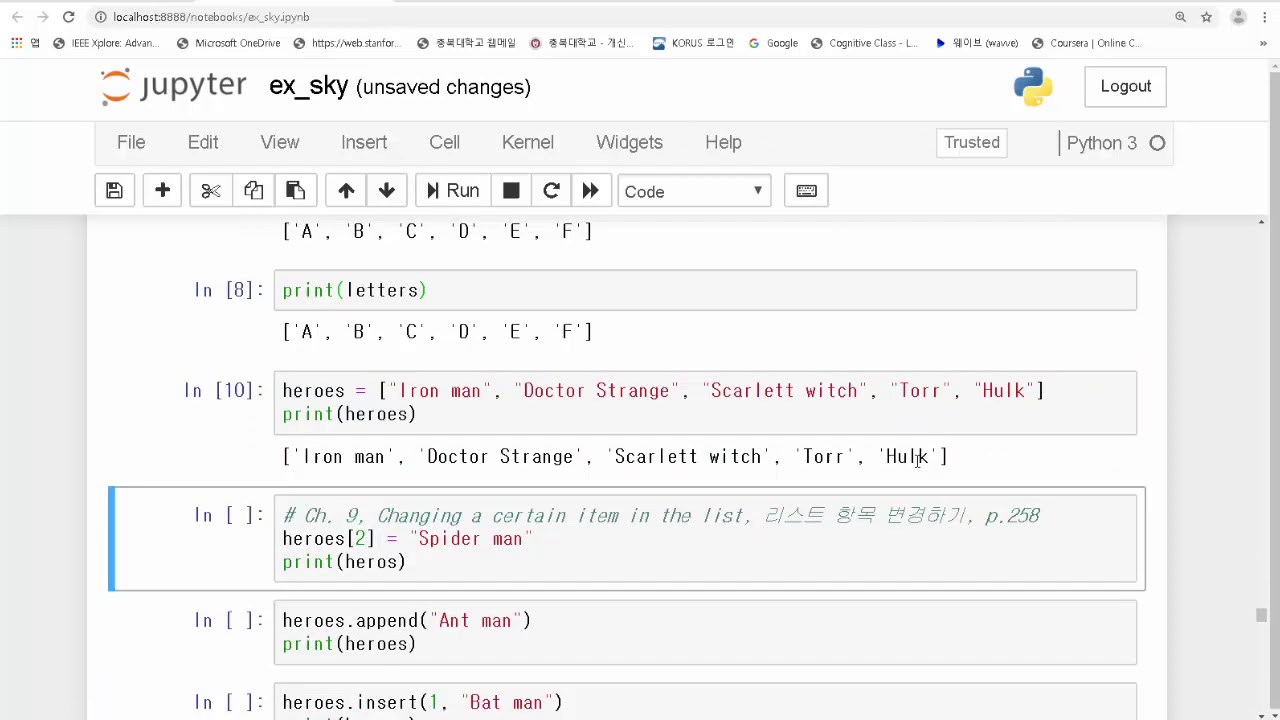1280x720 pixels.
Task: Interrupt the kernel with stop icon
Action: (x=511, y=191)
